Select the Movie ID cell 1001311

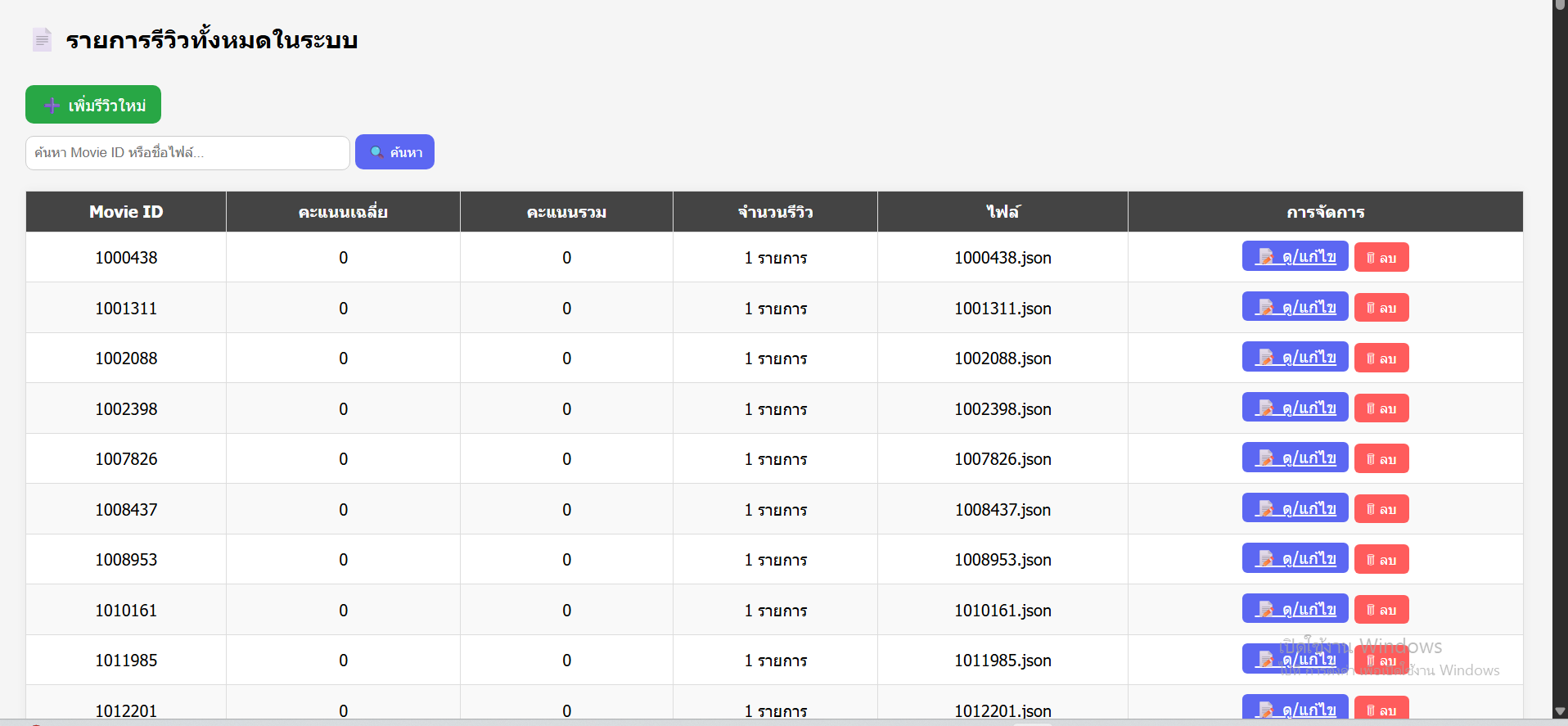coord(126,309)
